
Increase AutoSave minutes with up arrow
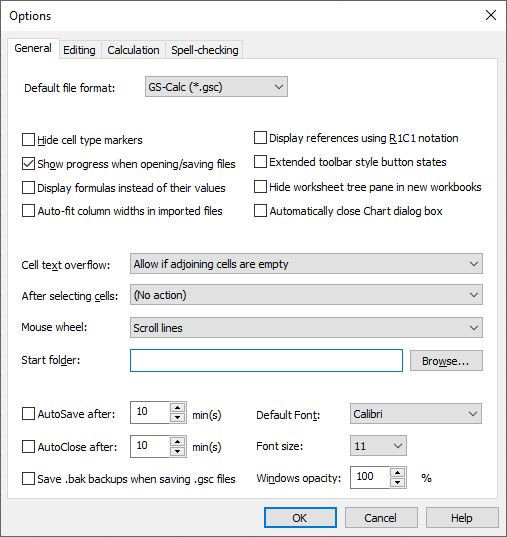click(177, 408)
